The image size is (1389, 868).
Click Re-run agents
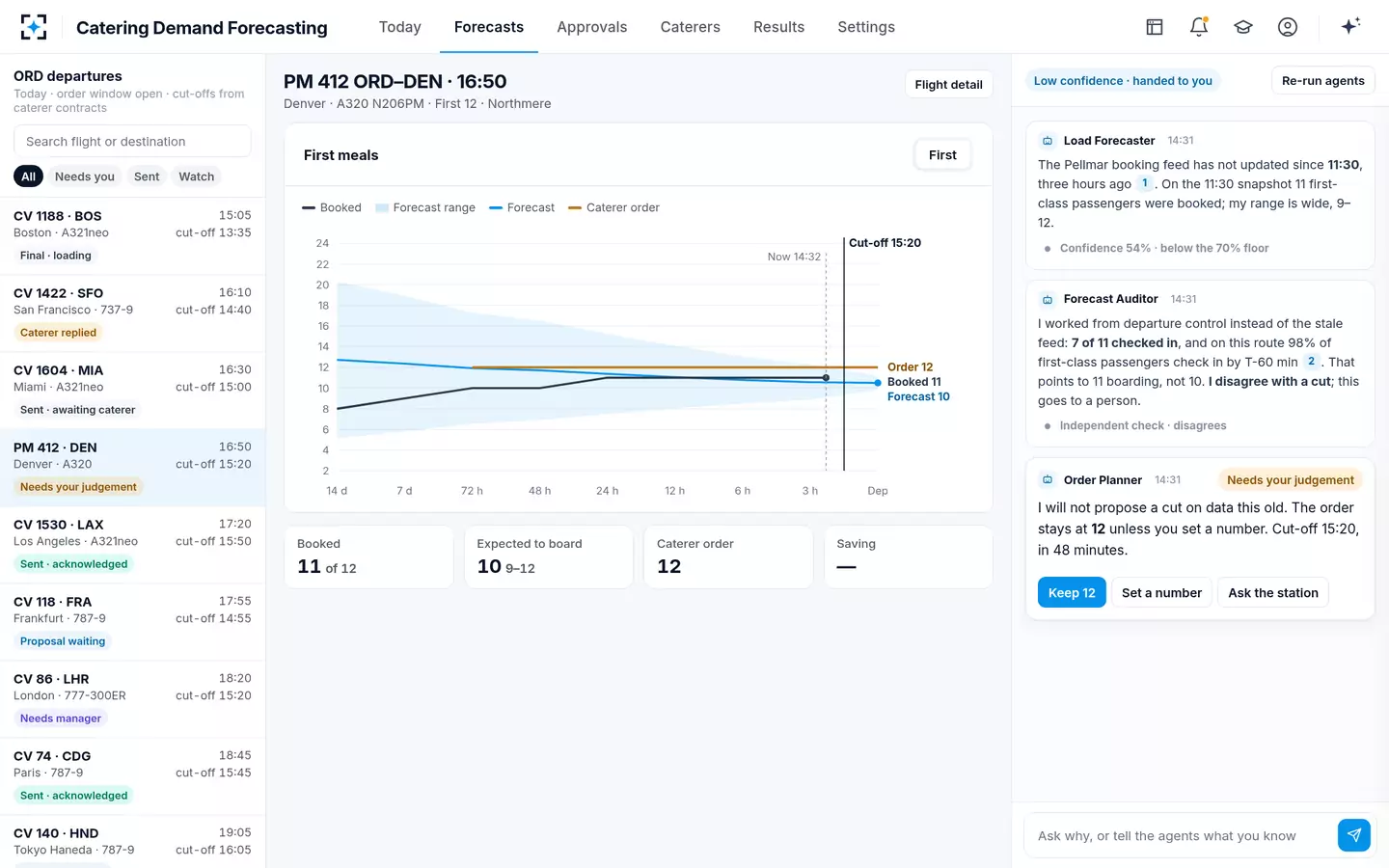[x=1323, y=81]
